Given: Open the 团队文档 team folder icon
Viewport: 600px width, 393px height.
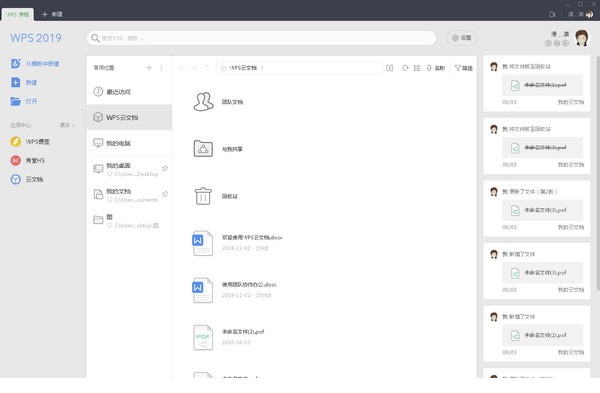Looking at the screenshot, I should point(203,102).
